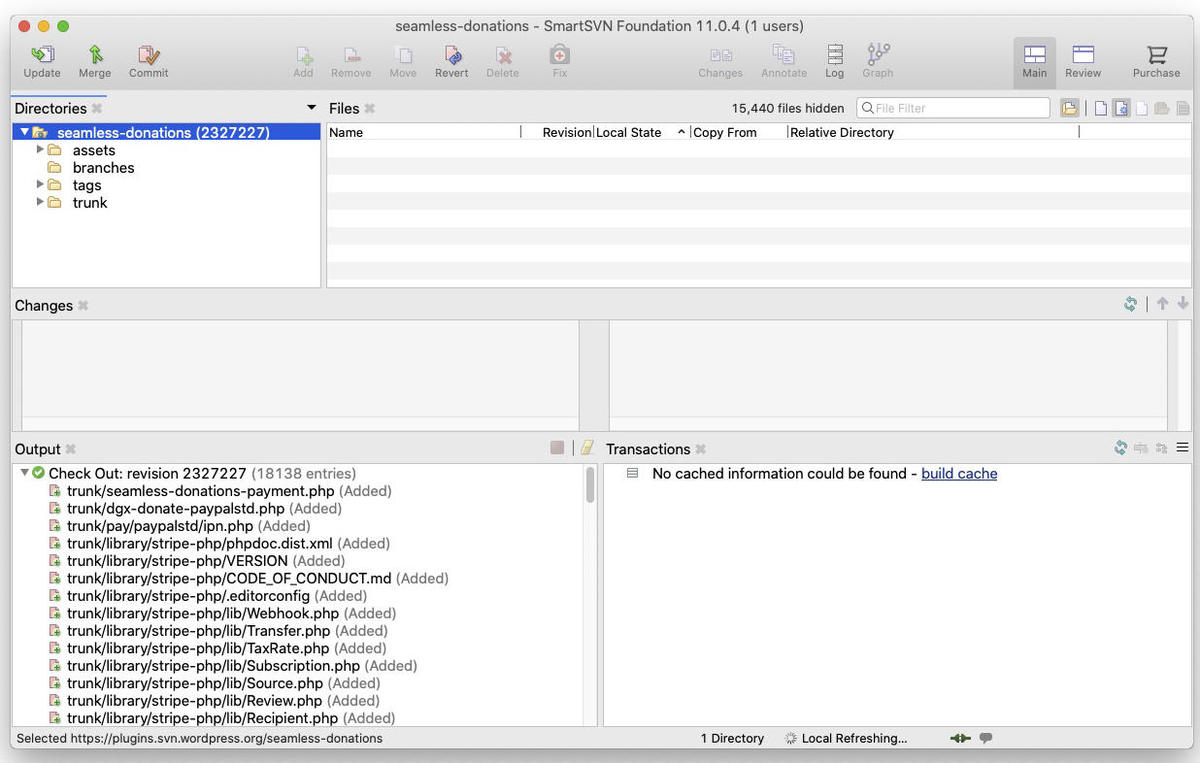Viewport: 1200px width, 763px height.
Task: Open the Log viewer
Action: (x=834, y=60)
